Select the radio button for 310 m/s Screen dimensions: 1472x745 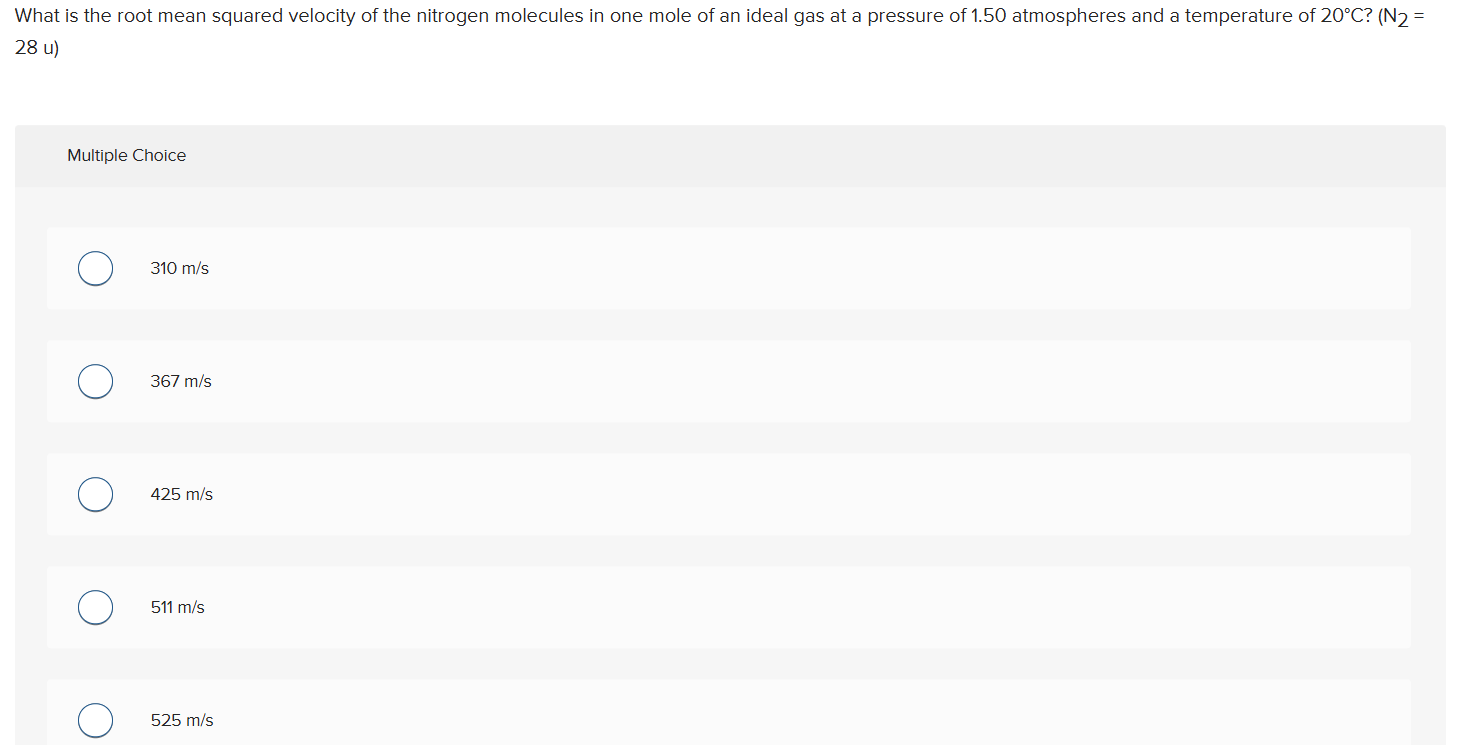pos(95,268)
